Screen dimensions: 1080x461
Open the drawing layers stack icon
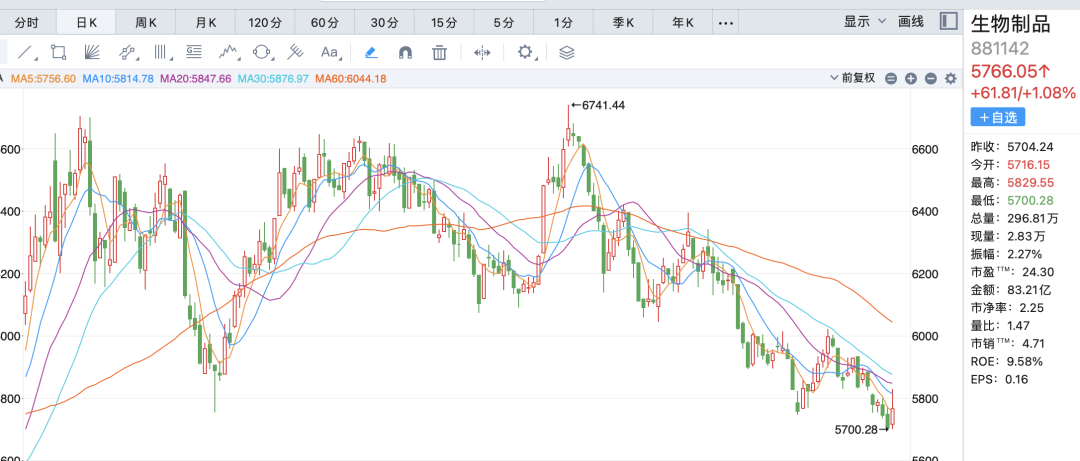(x=567, y=52)
